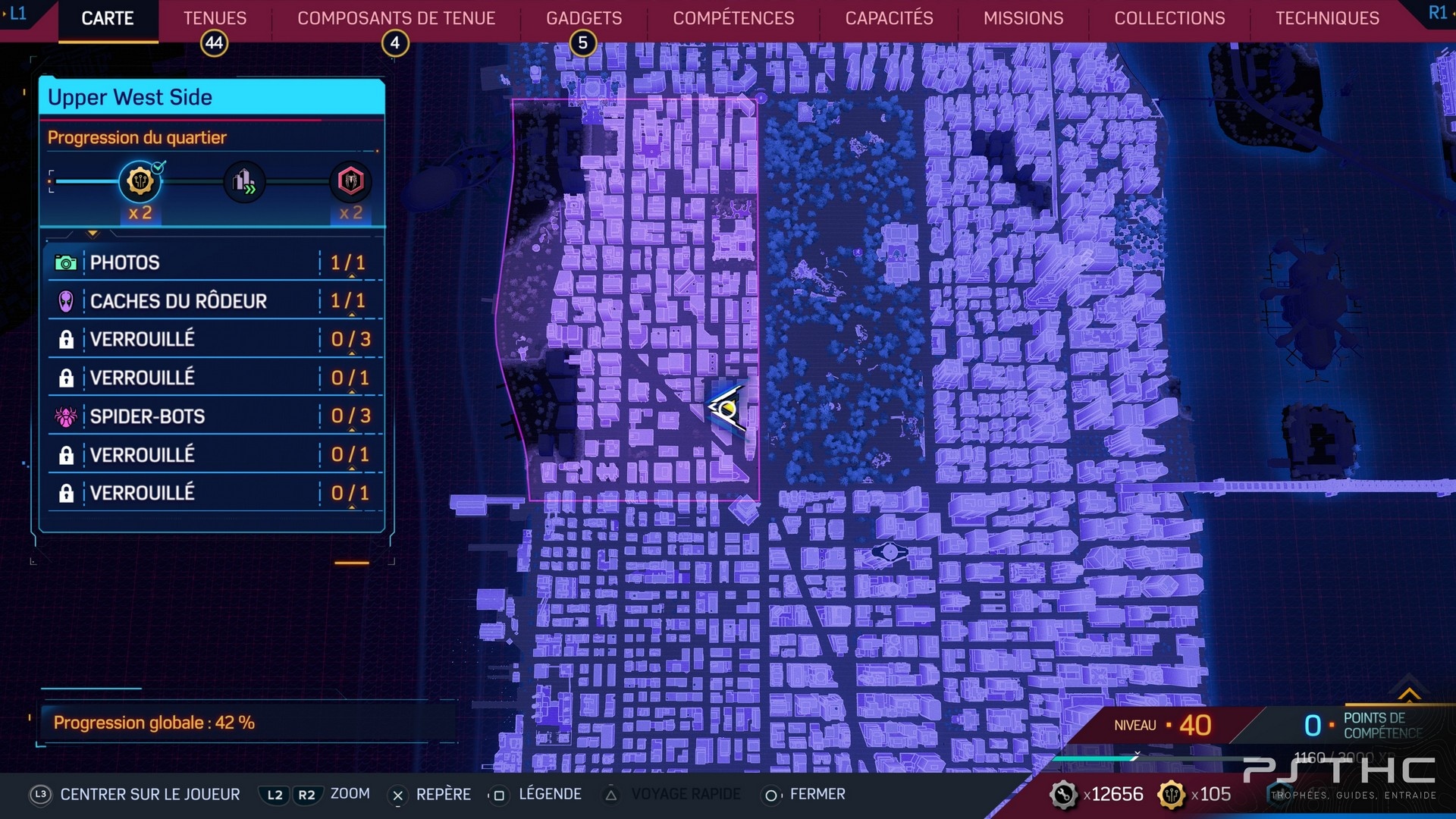Select CENTRER SUR LE JOUEUR
The width and height of the screenshot is (1456, 819).
(150, 794)
